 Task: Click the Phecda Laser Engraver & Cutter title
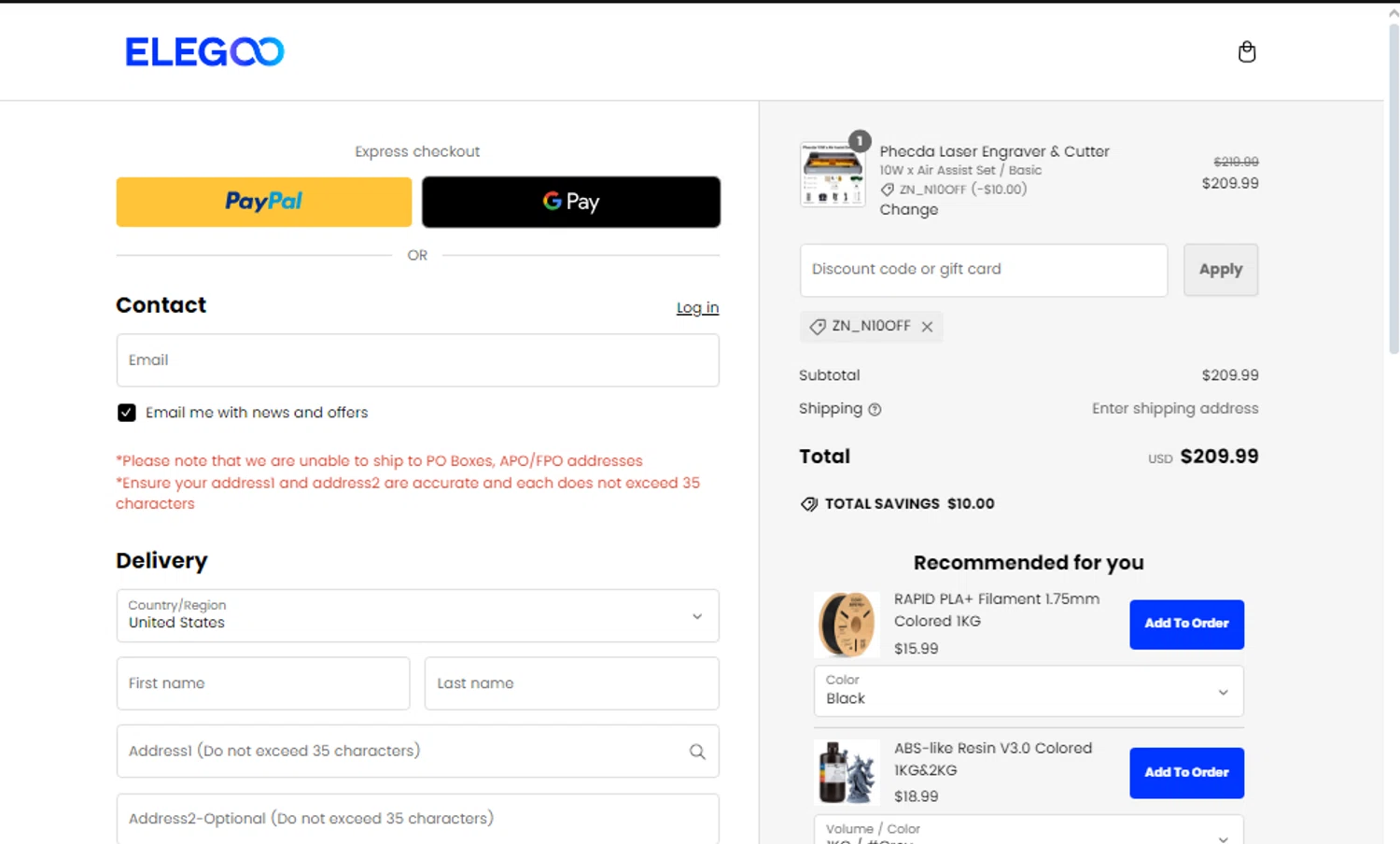coord(994,151)
